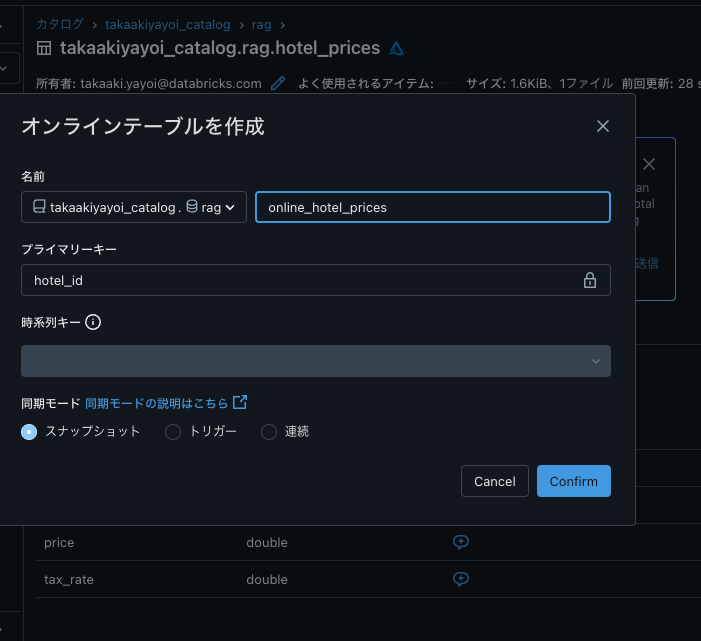Click the catalog book icon in name selector
701x641 pixels.
pos(39,206)
